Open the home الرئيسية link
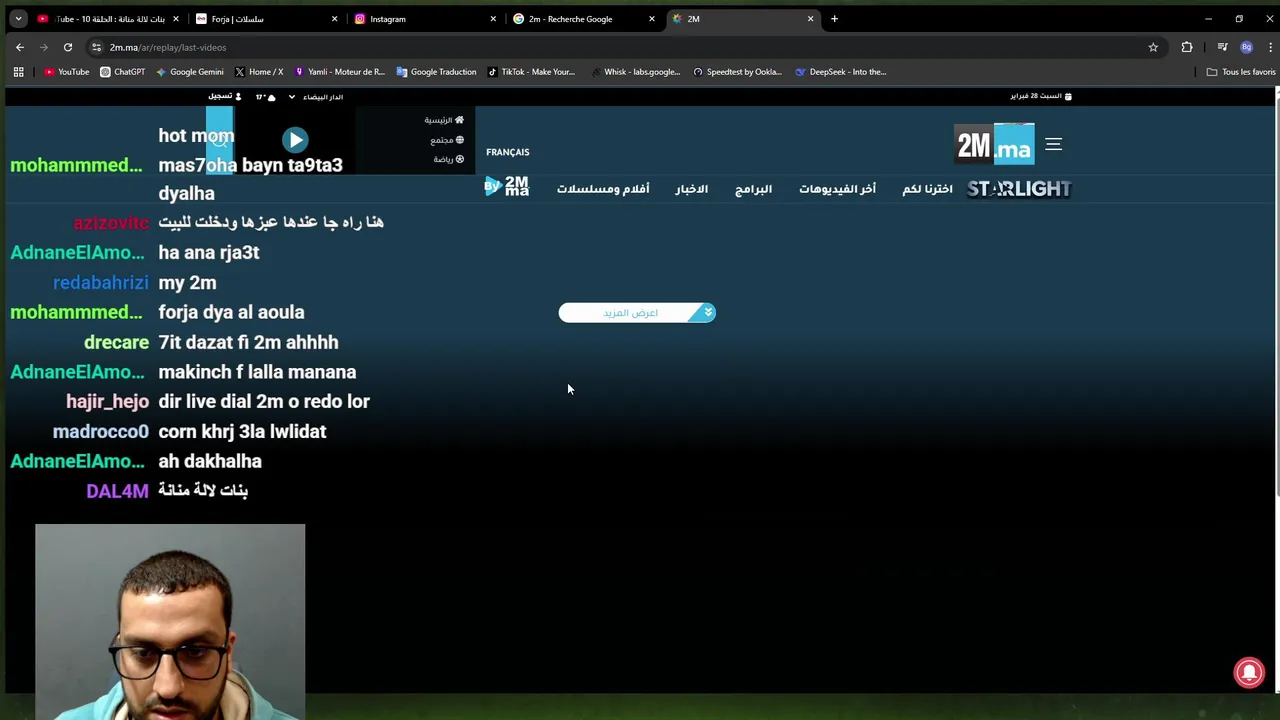The width and height of the screenshot is (1280, 720). tap(444, 120)
